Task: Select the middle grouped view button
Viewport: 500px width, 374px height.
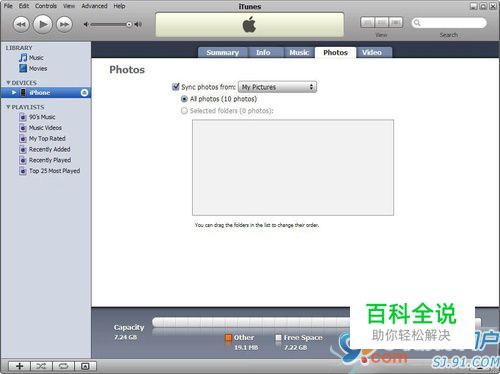Action: pos(382,22)
